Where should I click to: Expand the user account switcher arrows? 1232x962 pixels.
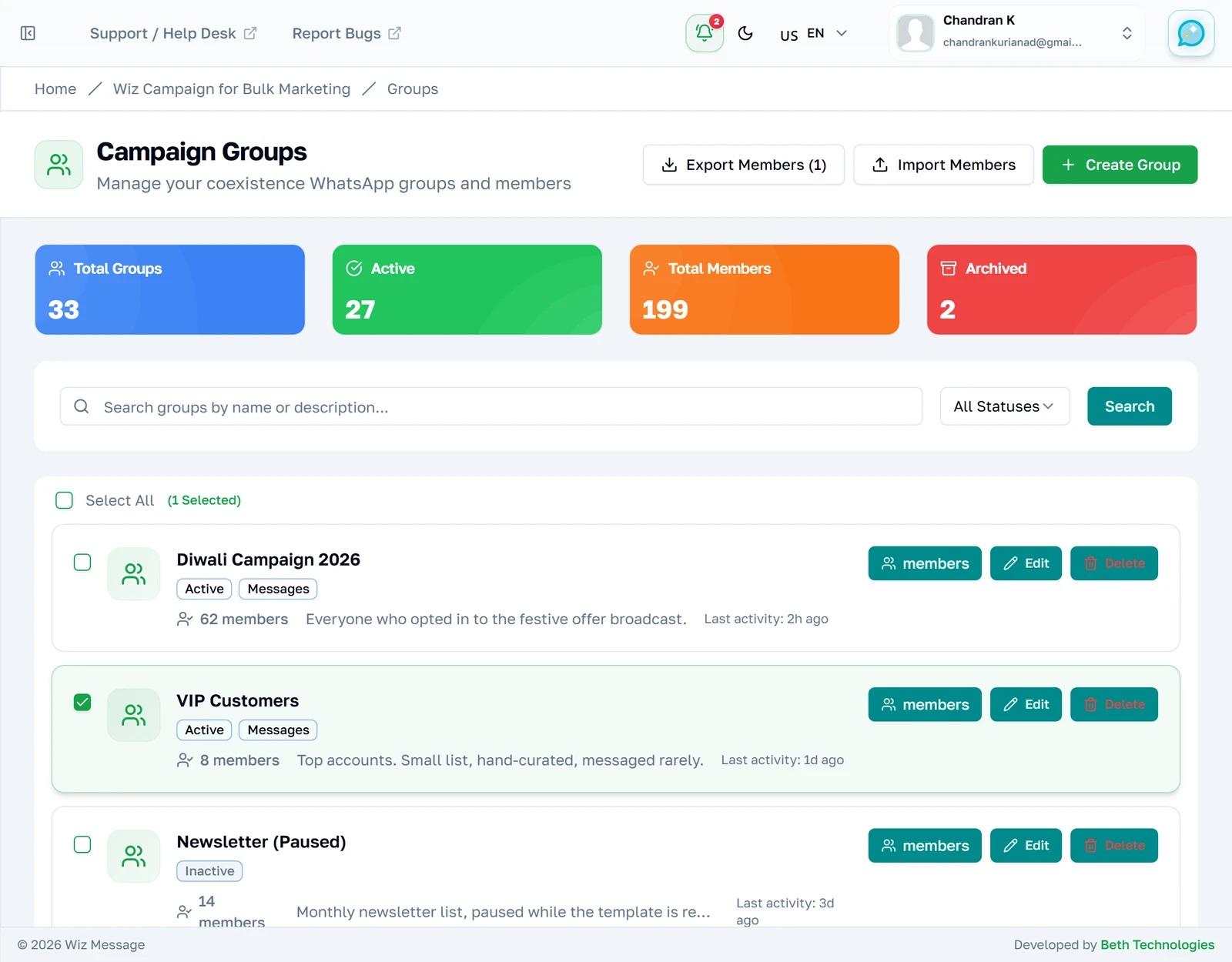click(x=1127, y=33)
